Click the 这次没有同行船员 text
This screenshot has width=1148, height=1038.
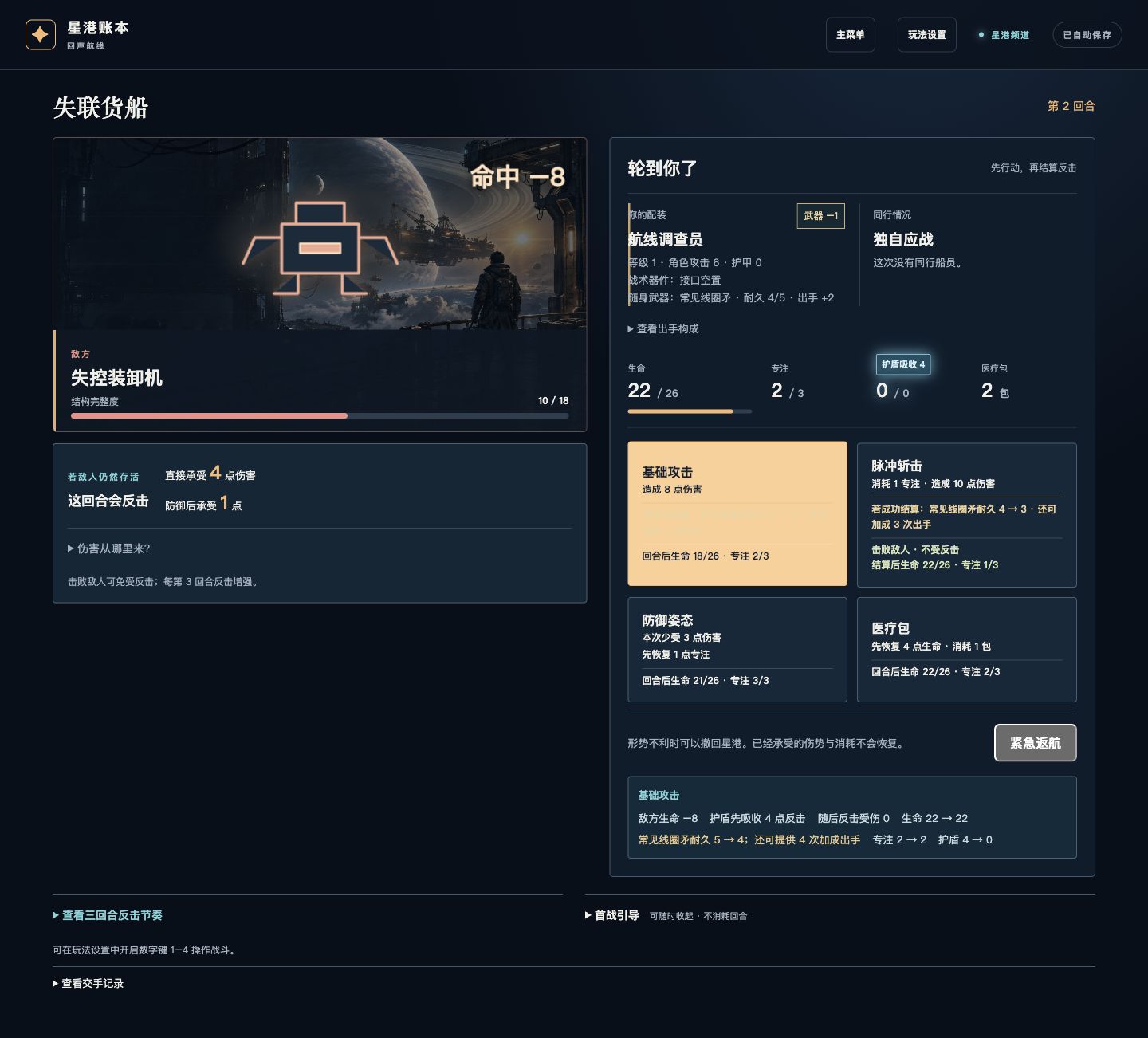(918, 262)
